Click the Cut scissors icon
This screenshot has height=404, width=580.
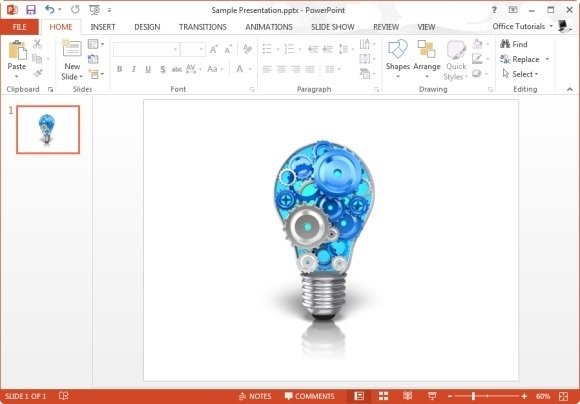pyautogui.click(x=37, y=44)
